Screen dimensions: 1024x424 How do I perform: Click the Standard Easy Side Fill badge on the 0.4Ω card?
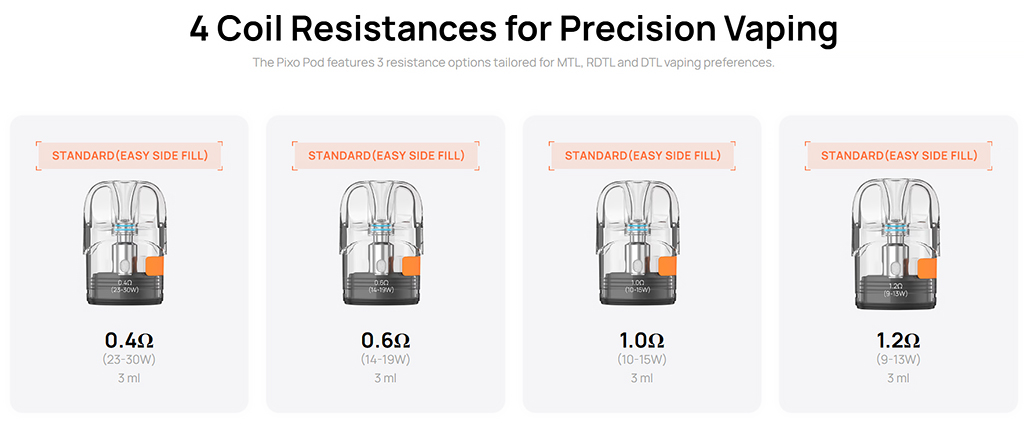click(129, 155)
